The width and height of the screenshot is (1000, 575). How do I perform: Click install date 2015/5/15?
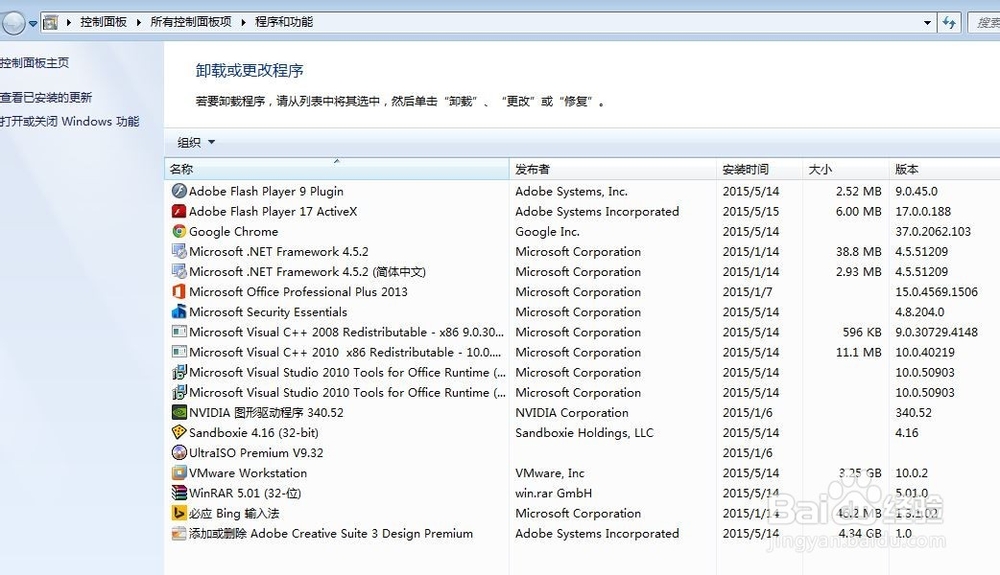[751, 211]
